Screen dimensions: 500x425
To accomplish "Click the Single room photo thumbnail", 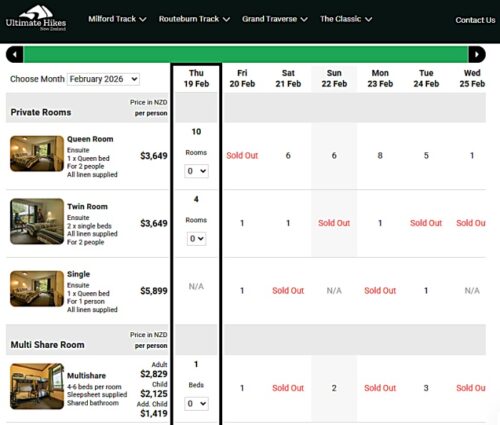I will click(37, 289).
